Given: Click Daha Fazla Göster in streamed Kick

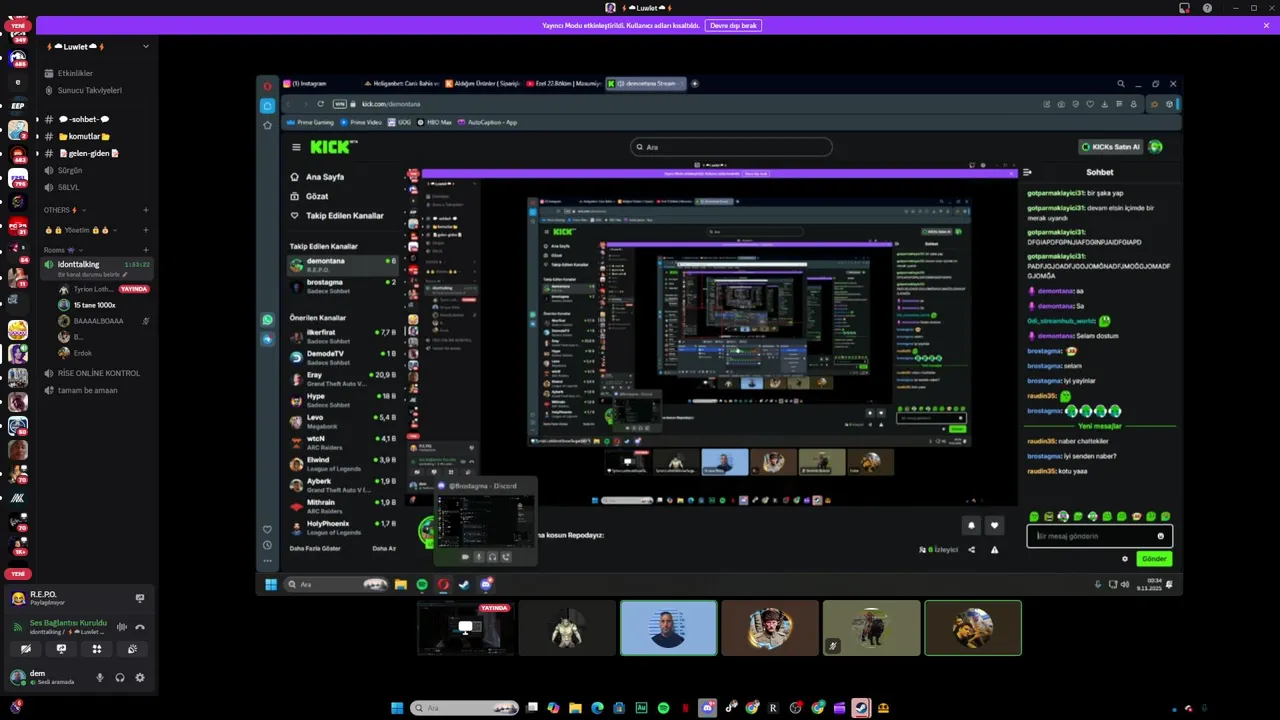Looking at the screenshot, I should coord(315,548).
